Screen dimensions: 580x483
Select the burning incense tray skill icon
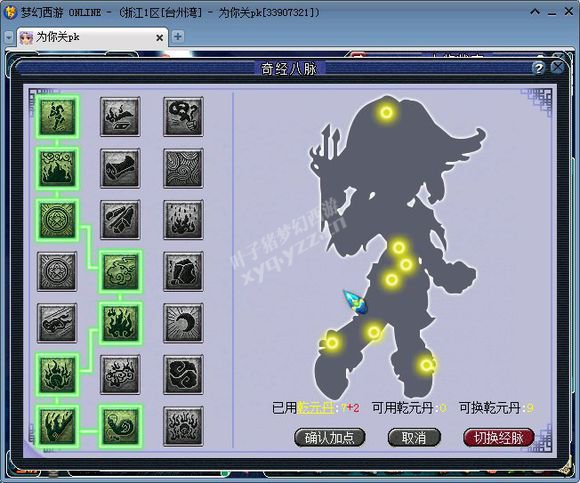point(120,116)
